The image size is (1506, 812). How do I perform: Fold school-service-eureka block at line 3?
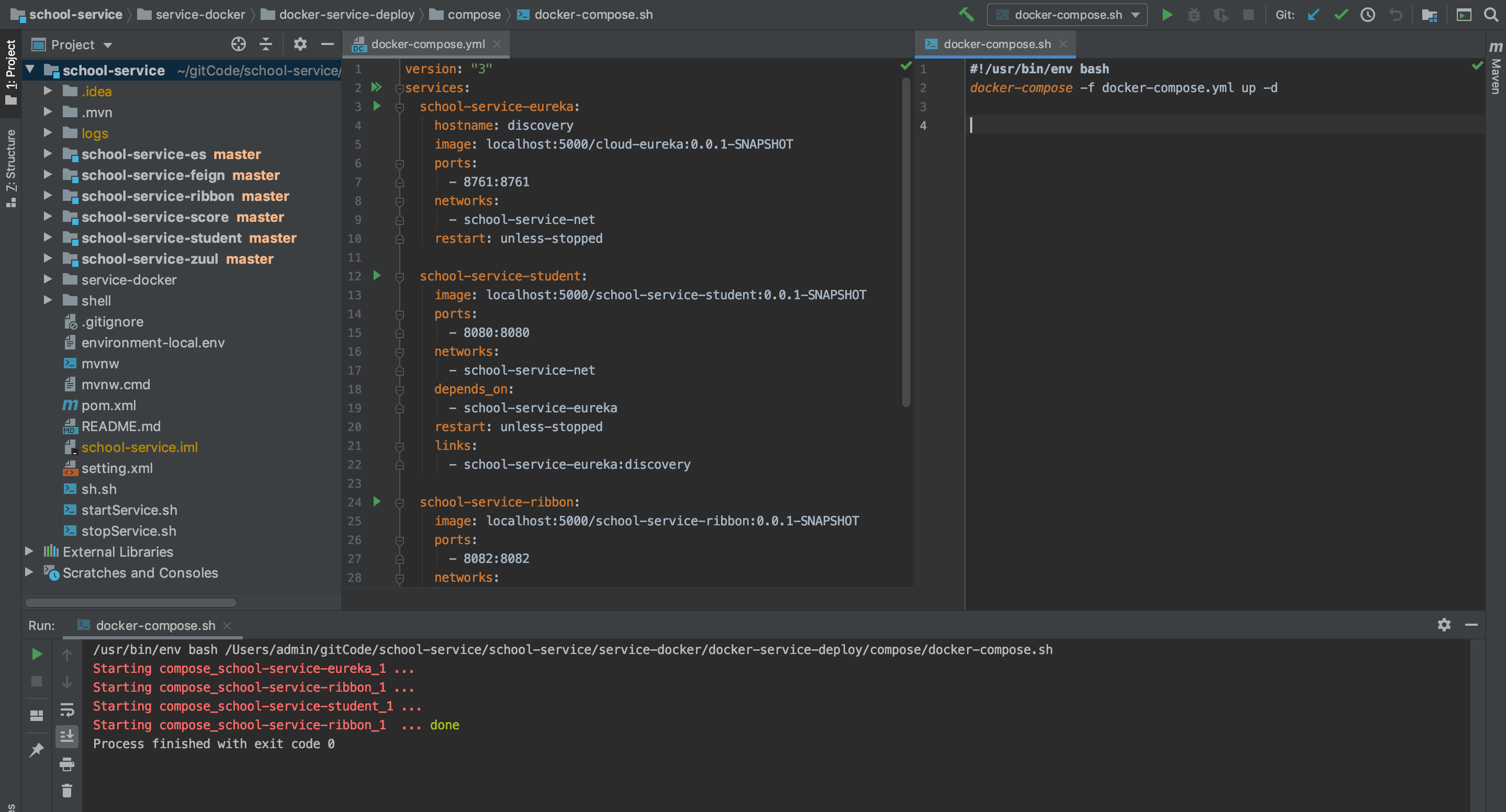(x=400, y=108)
